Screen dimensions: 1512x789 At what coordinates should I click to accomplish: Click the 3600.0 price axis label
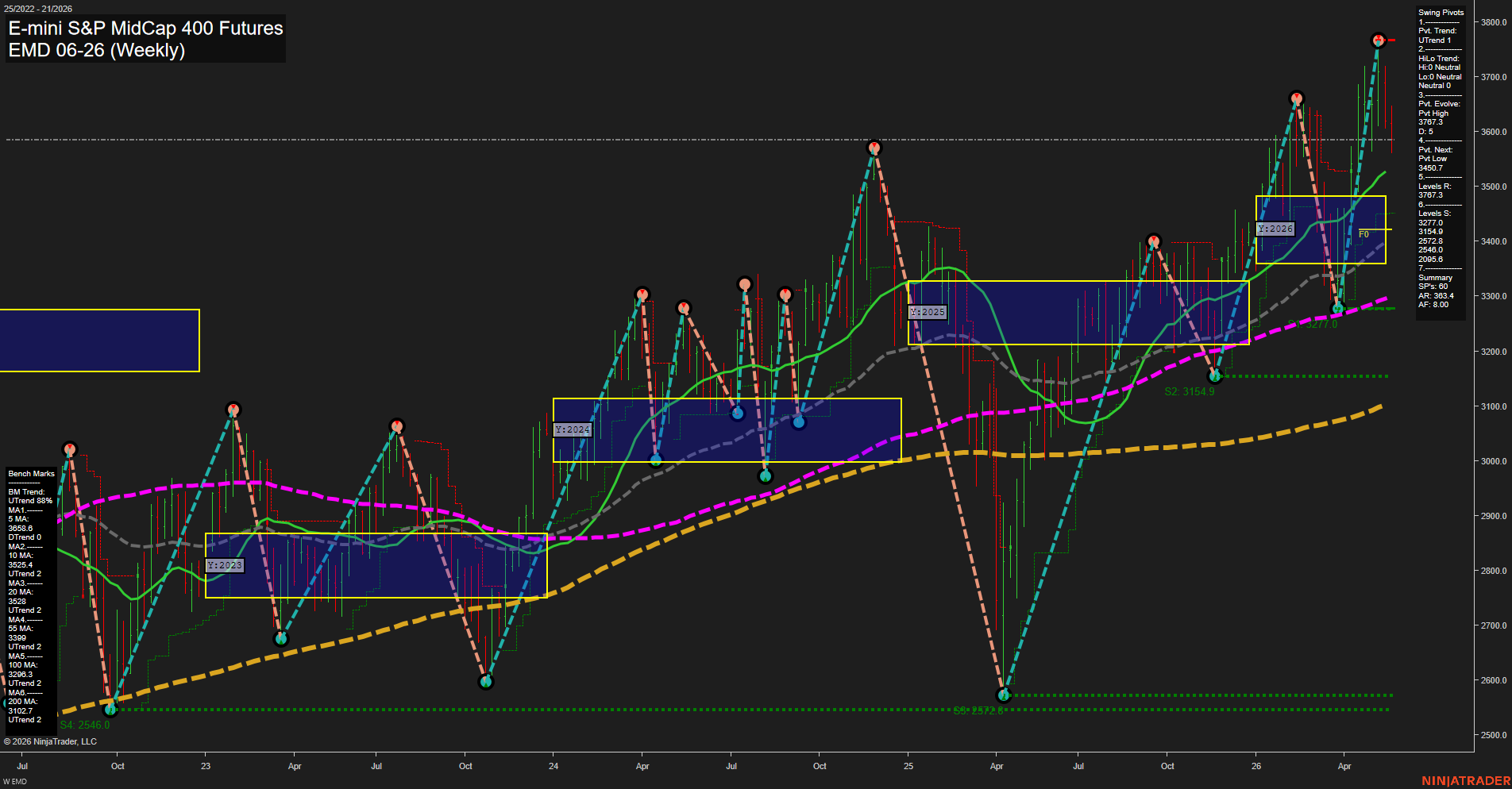[x=1493, y=132]
